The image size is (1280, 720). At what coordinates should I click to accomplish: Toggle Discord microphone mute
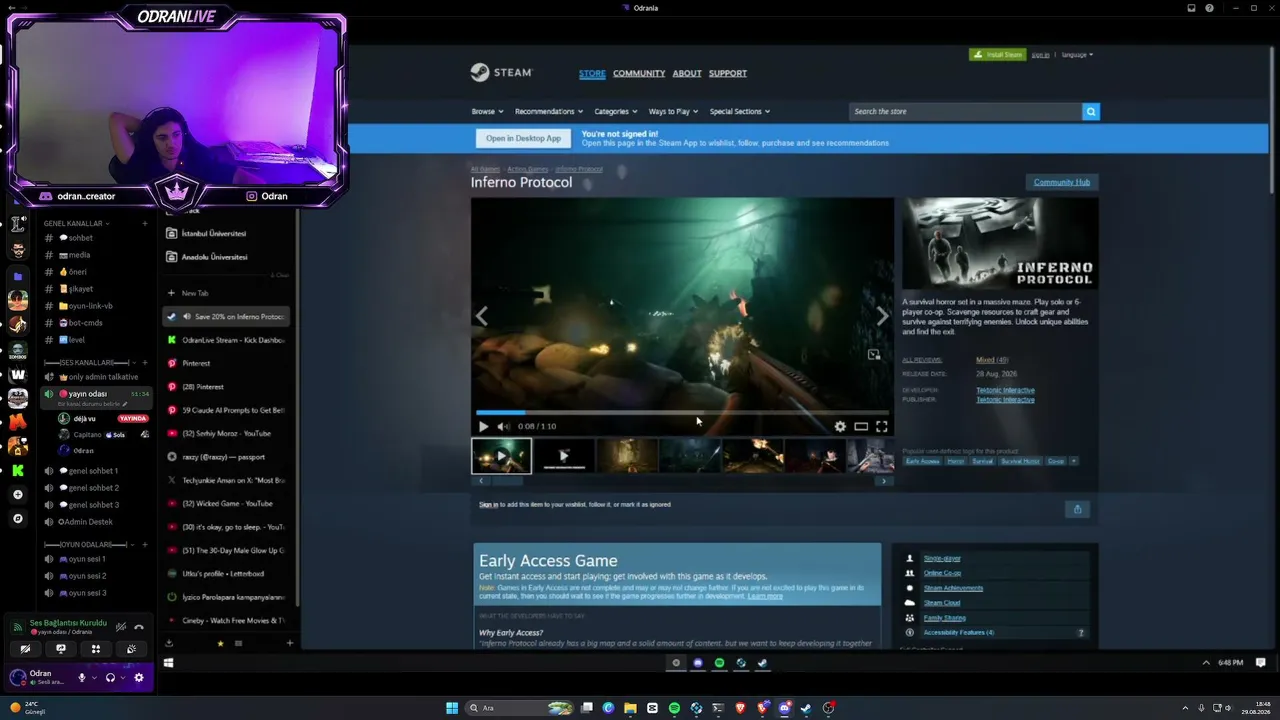click(x=82, y=677)
